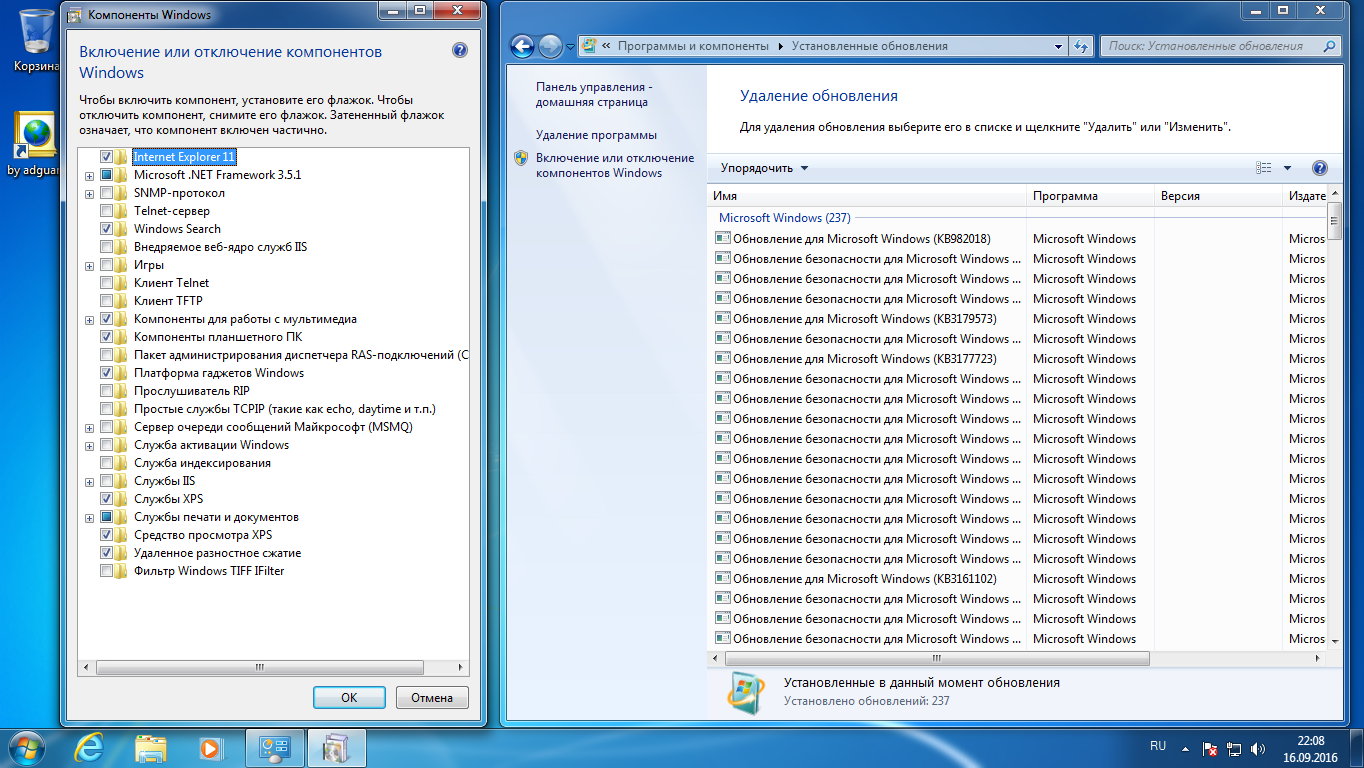Click the Start button orb
1364x768 pixels.
click(26, 747)
